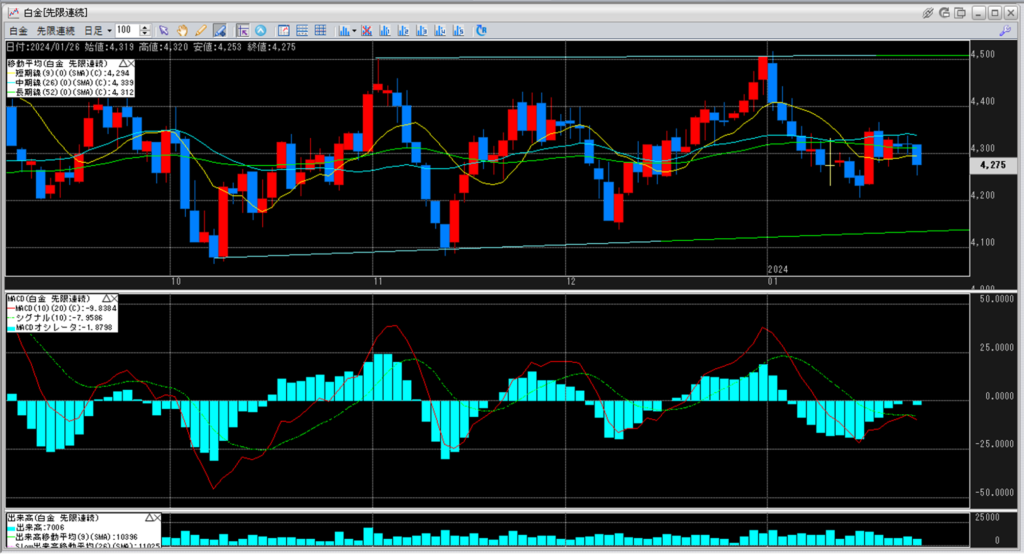Click the 25000 volume axis label

(x=987, y=517)
